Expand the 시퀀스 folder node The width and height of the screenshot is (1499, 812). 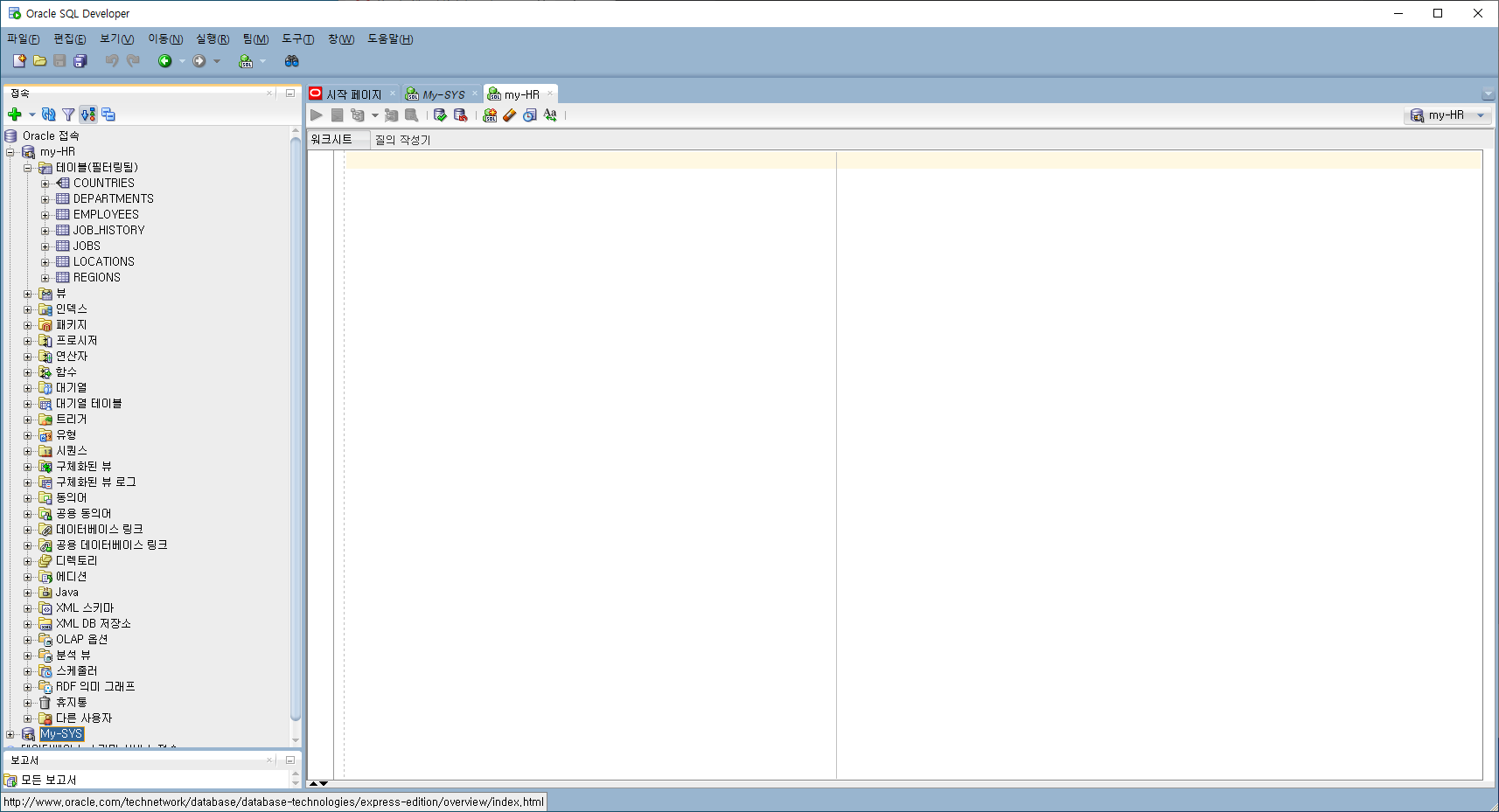pyautogui.click(x=28, y=451)
